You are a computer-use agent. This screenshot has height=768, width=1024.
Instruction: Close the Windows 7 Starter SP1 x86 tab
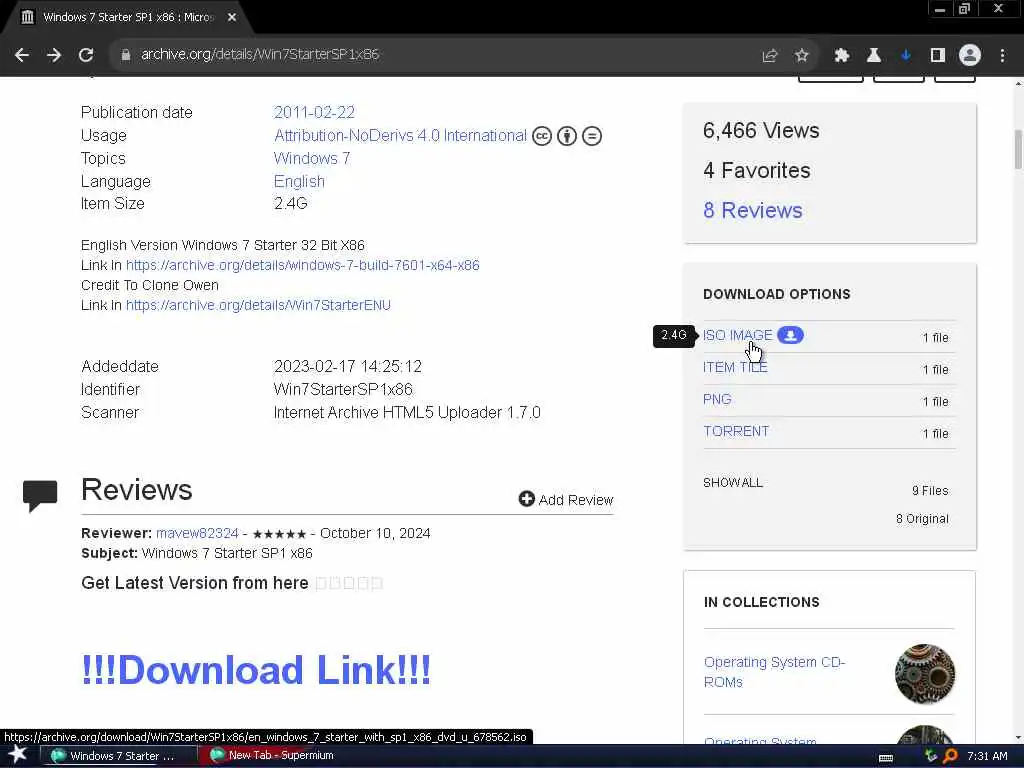232,18
